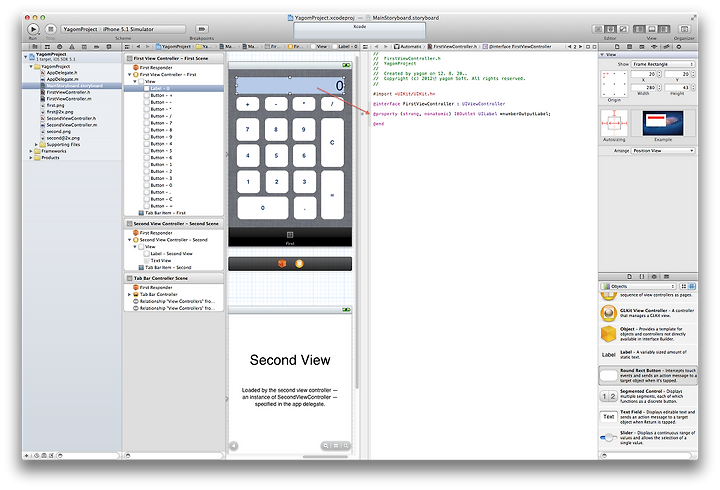This screenshot has height=490, width=720.
Task: Click the zoom out button on canvas
Action: tap(326, 445)
